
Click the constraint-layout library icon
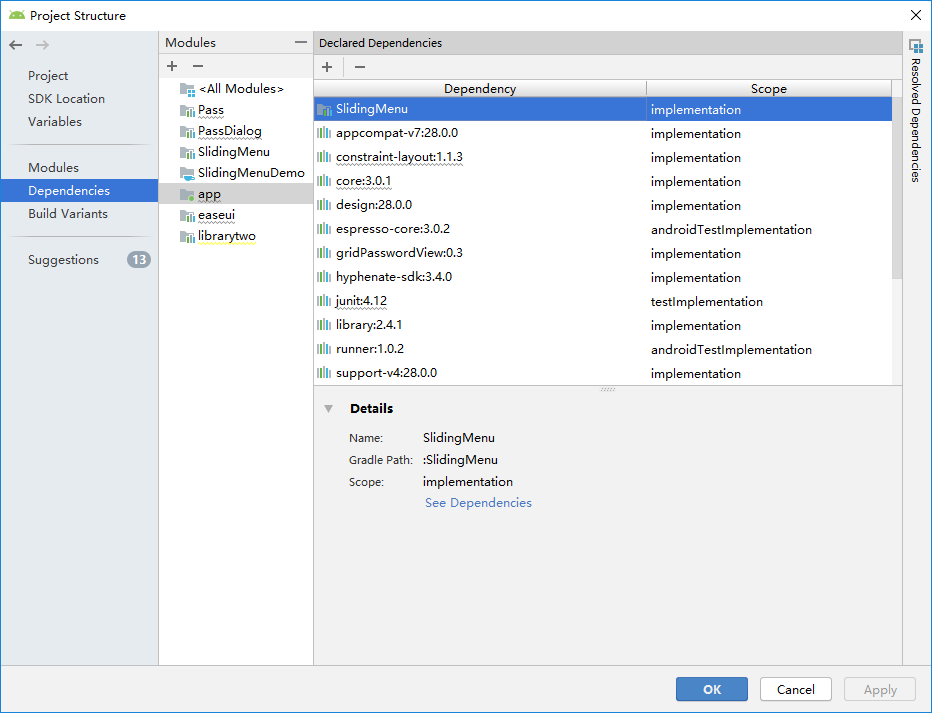[x=324, y=157]
